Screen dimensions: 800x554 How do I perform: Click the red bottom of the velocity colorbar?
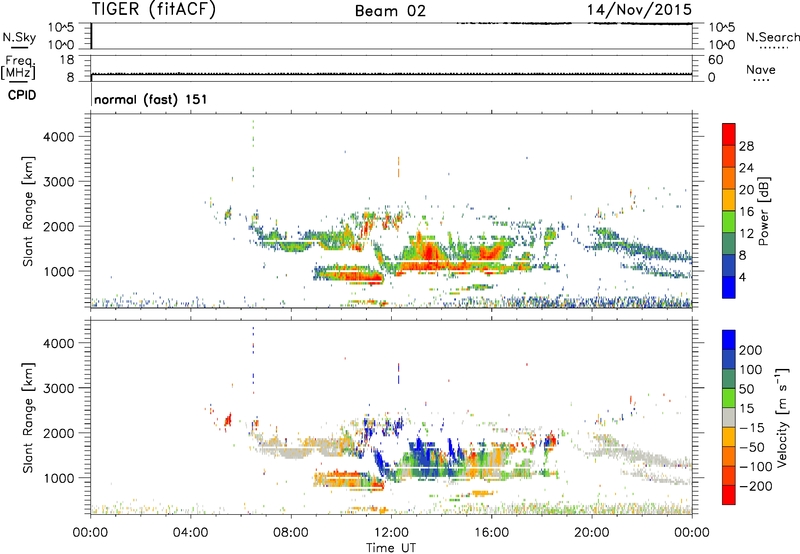tap(729, 495)
